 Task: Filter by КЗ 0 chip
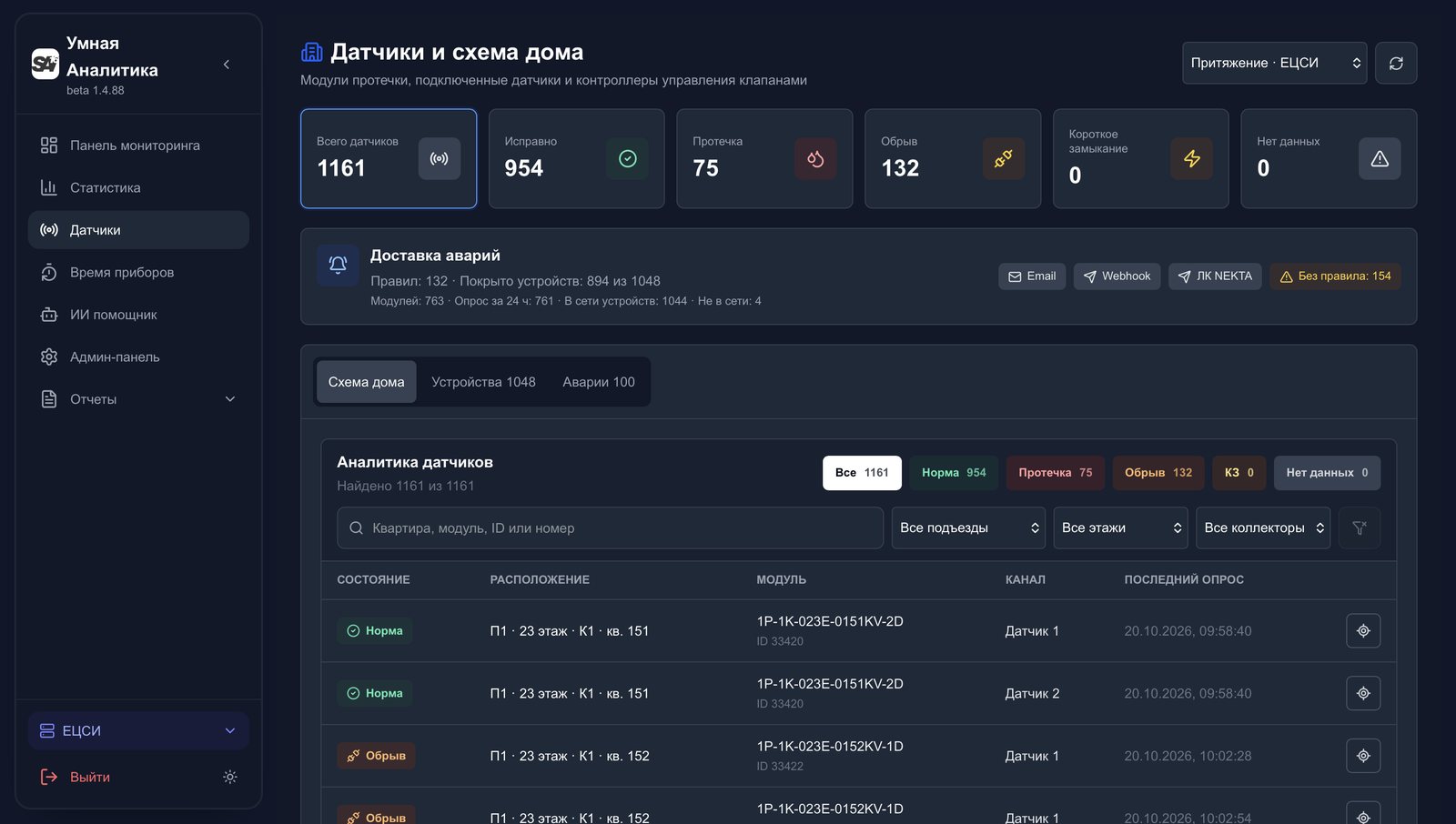coord(1239,473)
